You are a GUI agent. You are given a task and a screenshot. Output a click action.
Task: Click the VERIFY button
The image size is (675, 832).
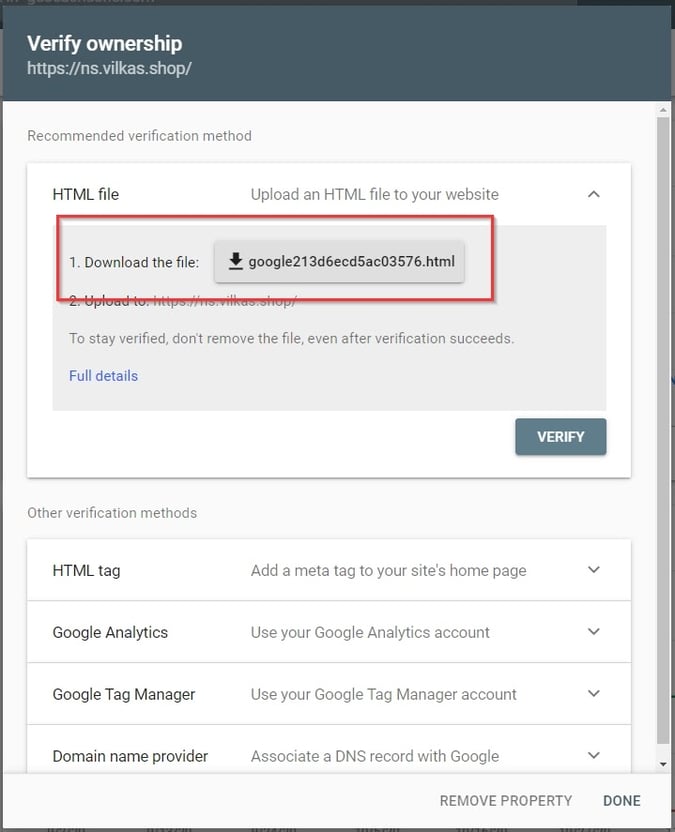[x=560, y=437]
